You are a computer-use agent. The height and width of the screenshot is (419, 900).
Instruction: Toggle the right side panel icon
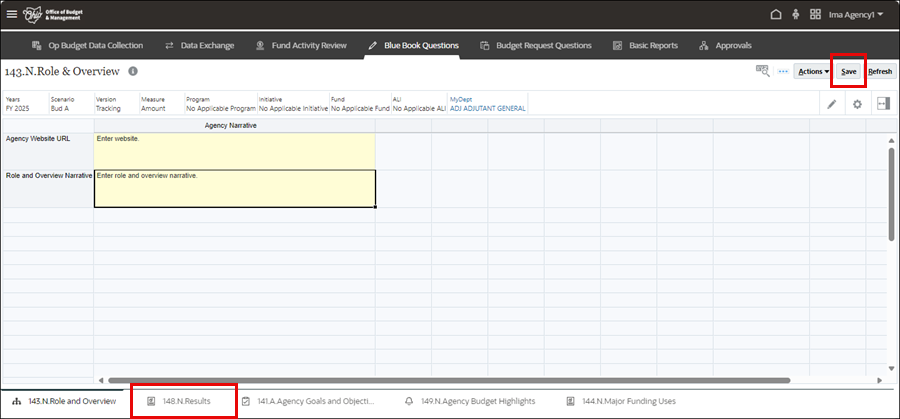(x=883, y=104)
